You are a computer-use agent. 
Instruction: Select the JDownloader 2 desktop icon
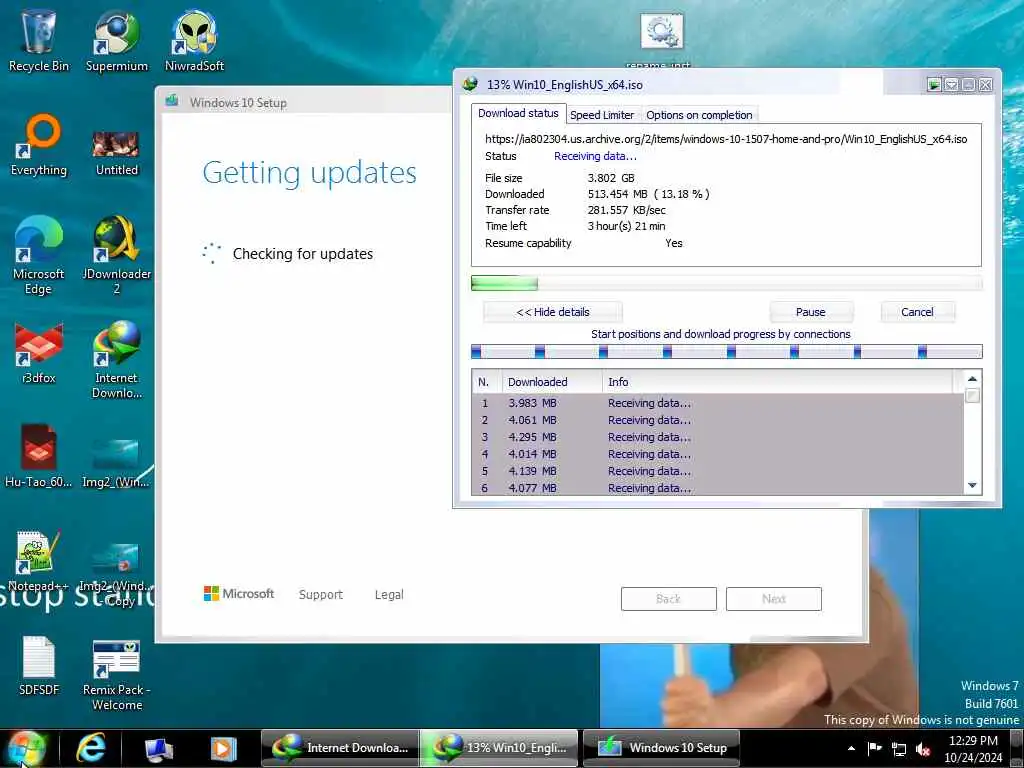tap(116, 255)
